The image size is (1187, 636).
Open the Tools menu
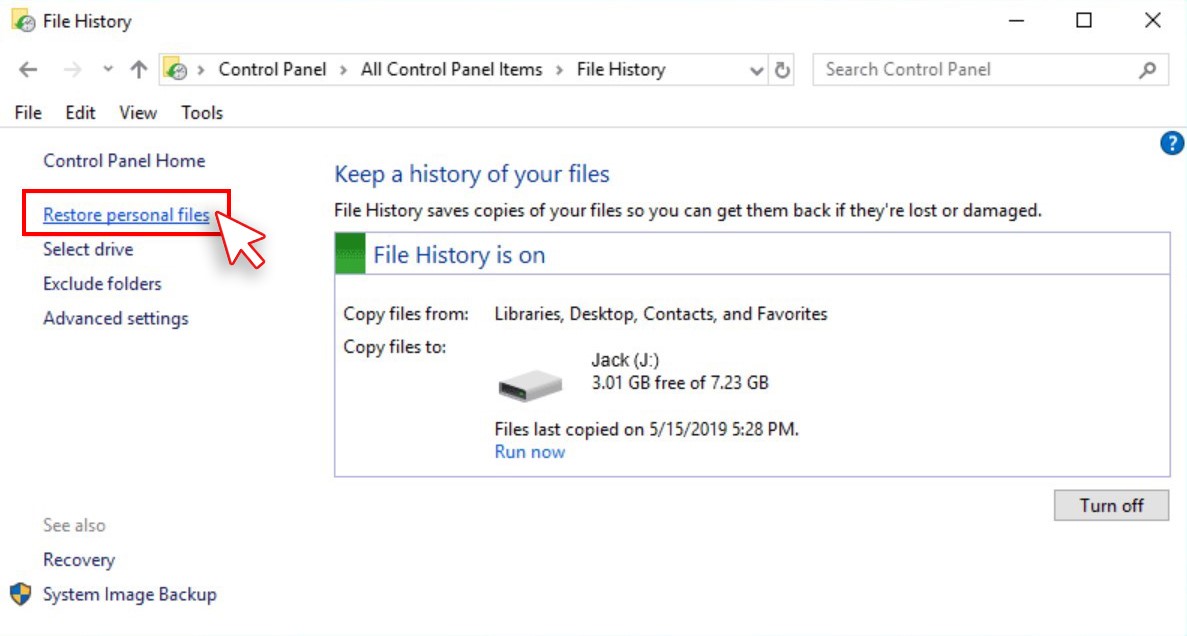(x=202, y=113)
